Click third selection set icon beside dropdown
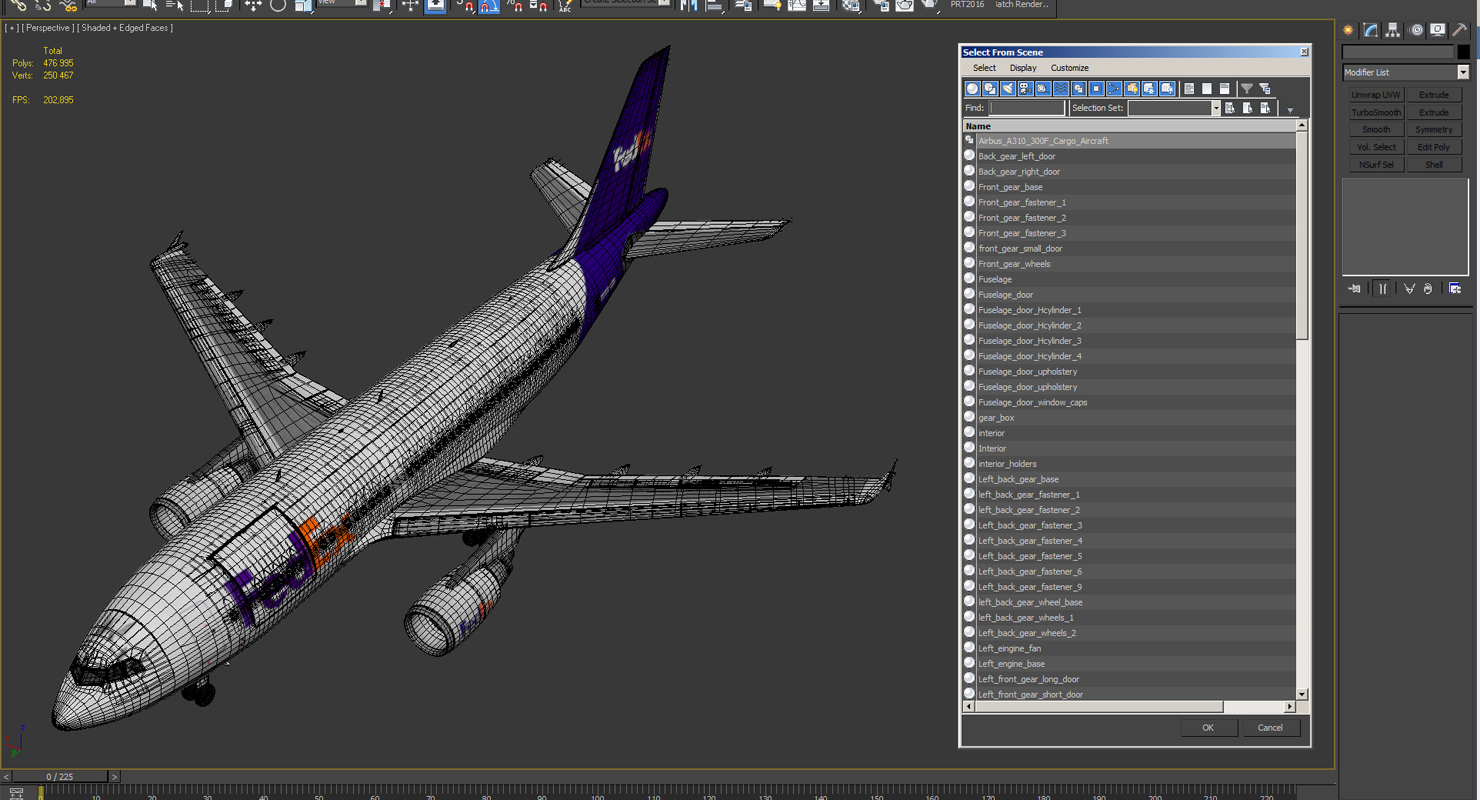1480x800 pixels. pos(1266,108)
